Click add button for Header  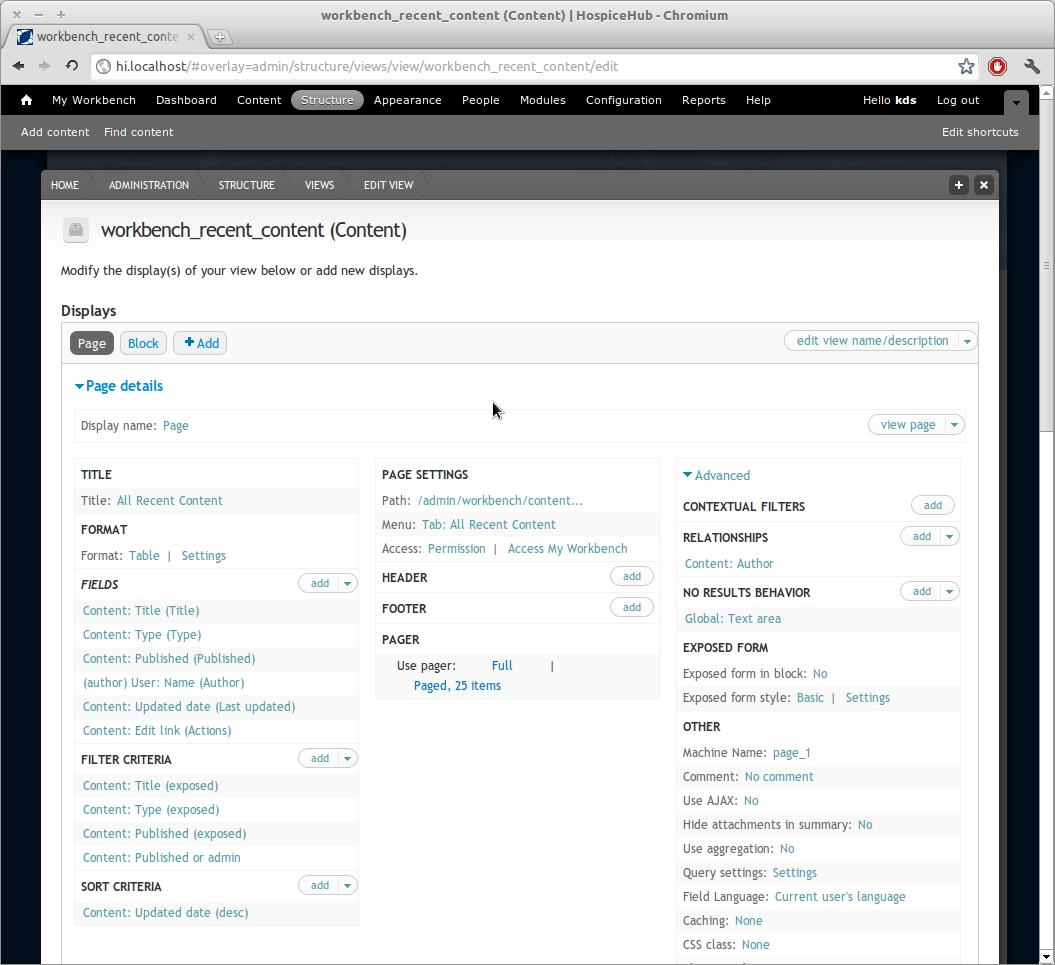tap(632, 576)
